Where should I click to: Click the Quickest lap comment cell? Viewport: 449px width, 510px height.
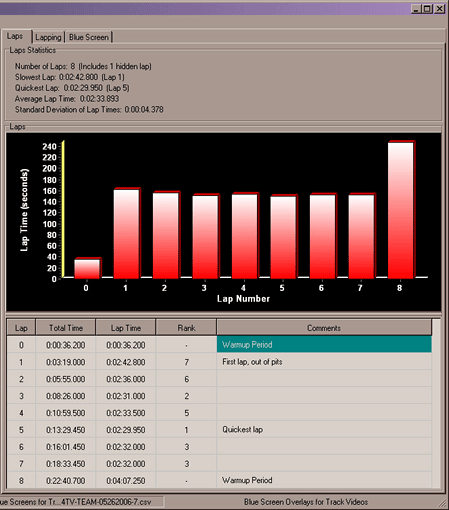[x=324, y=429]
